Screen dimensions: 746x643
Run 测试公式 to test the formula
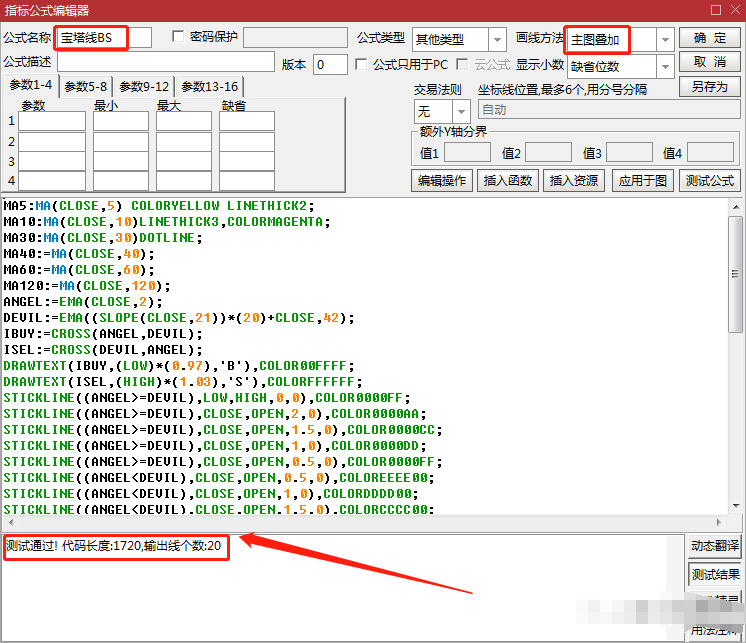coord(709,180)
